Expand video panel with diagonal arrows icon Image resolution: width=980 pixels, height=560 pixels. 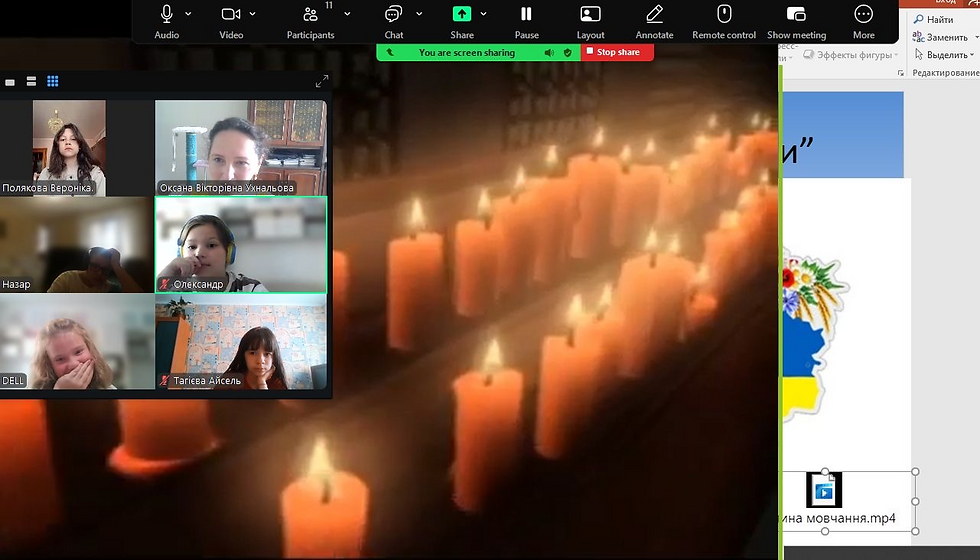(x=322, y=81)
